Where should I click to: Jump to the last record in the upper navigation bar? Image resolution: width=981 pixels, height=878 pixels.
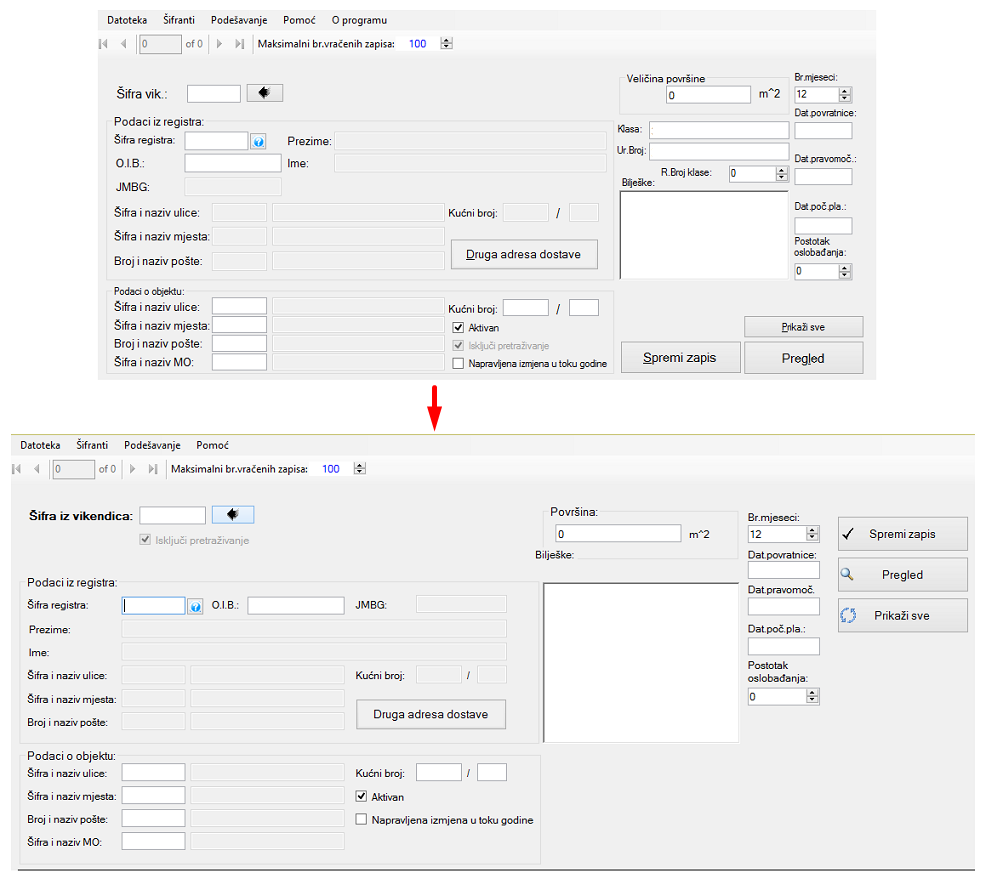(240, 44)
